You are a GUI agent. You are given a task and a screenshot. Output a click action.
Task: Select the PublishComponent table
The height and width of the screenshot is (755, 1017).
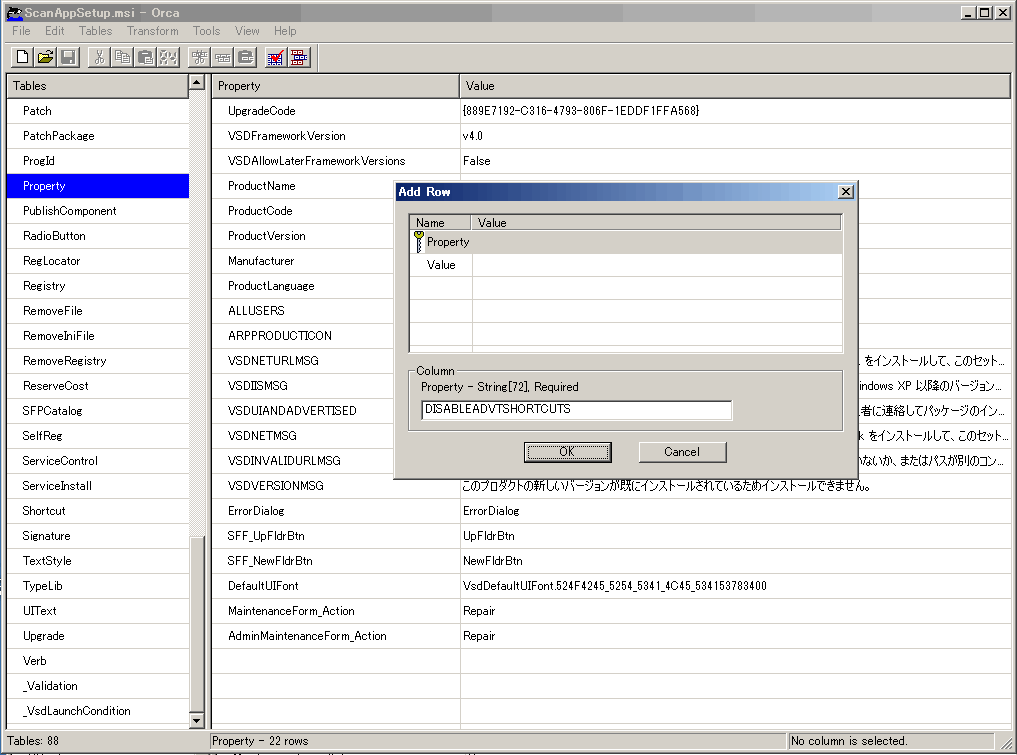click(x=97, y=211)
